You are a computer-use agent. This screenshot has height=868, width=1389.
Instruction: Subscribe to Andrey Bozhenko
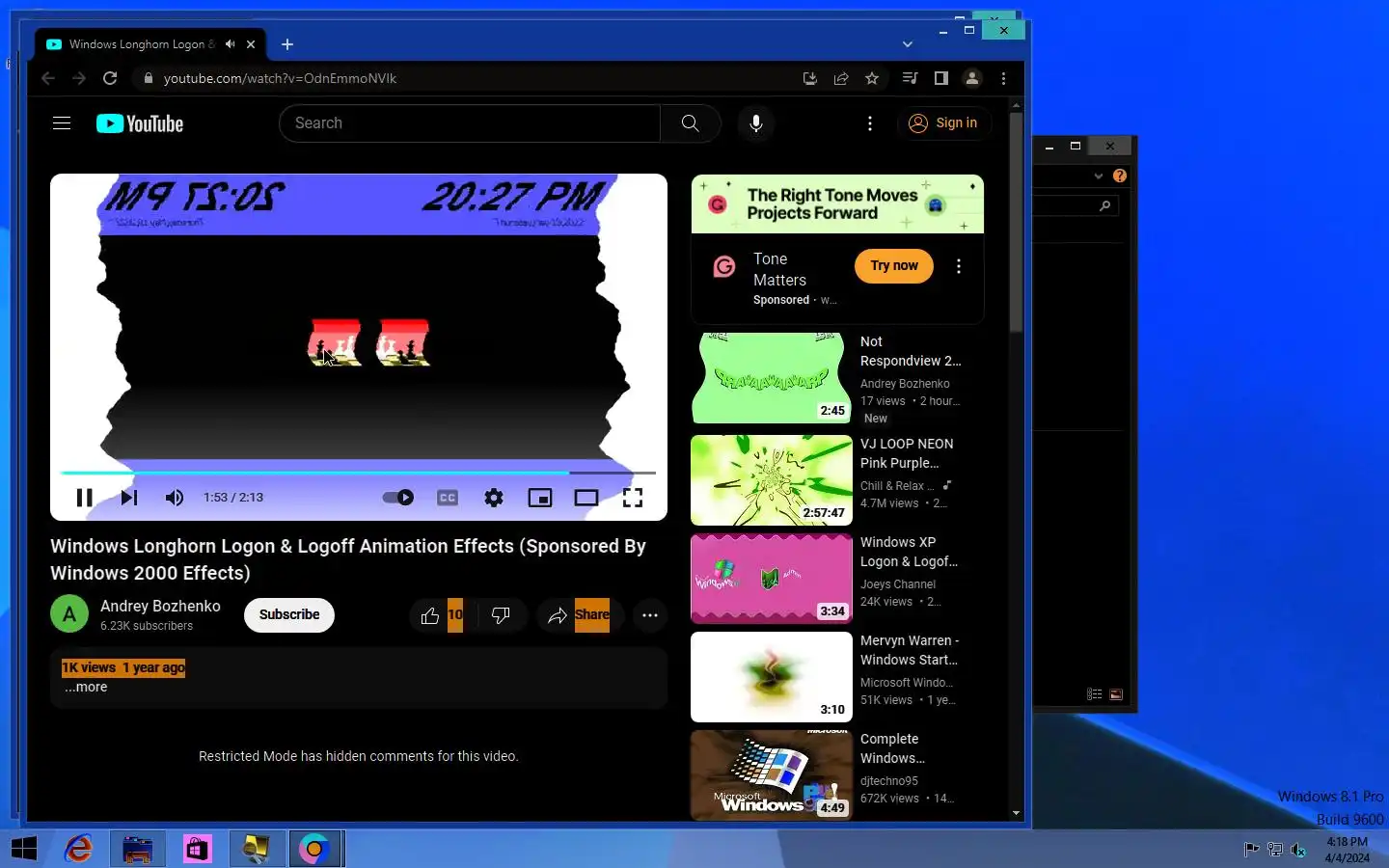coord(289,614)
